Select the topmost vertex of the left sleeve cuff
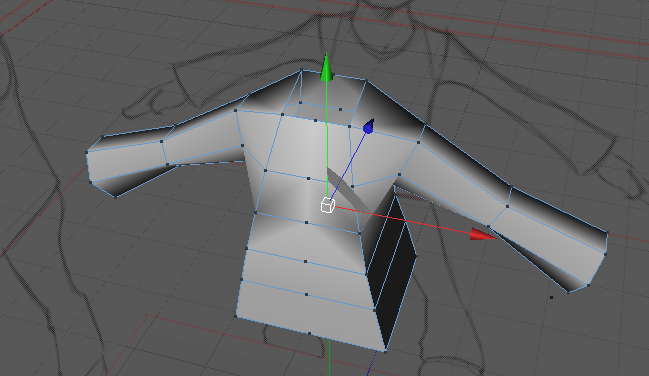649x376 pixels. click(x=103, y=136)
